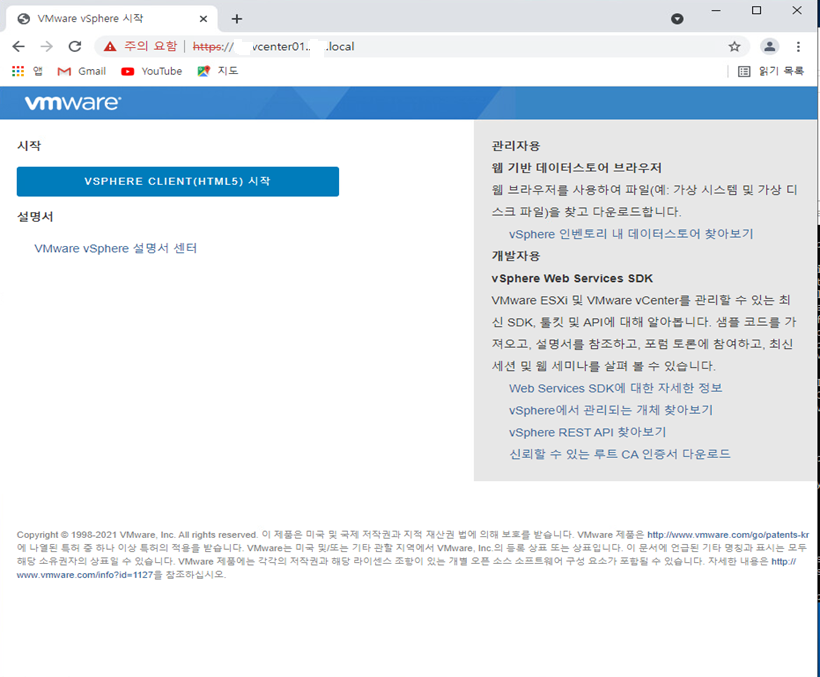Download 신뢰할 수 있는 루트 CA 인증서

point(620,454)
